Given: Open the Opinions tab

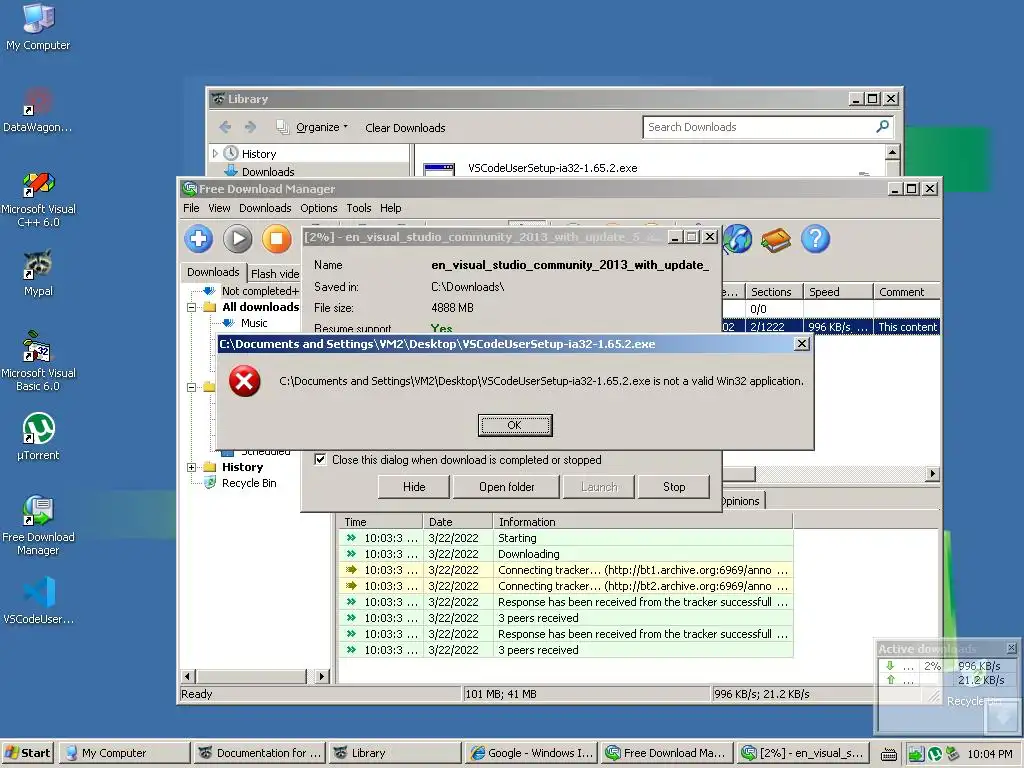Looking at the screenshot, I should tap(741, 501).
